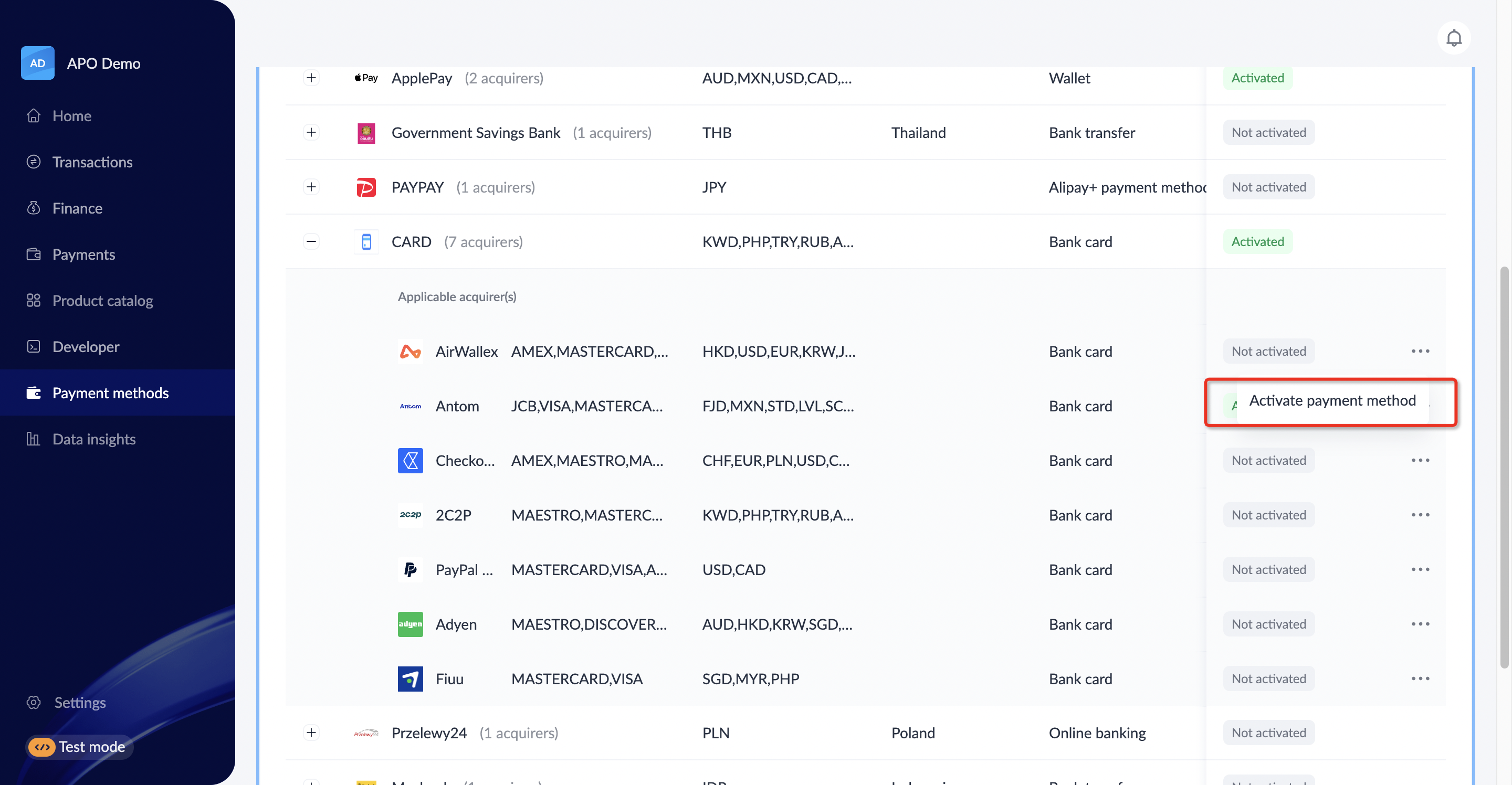1512x785 pixels.
Task: Expand the ApplePay acquirers row
Action: point(311,78)
